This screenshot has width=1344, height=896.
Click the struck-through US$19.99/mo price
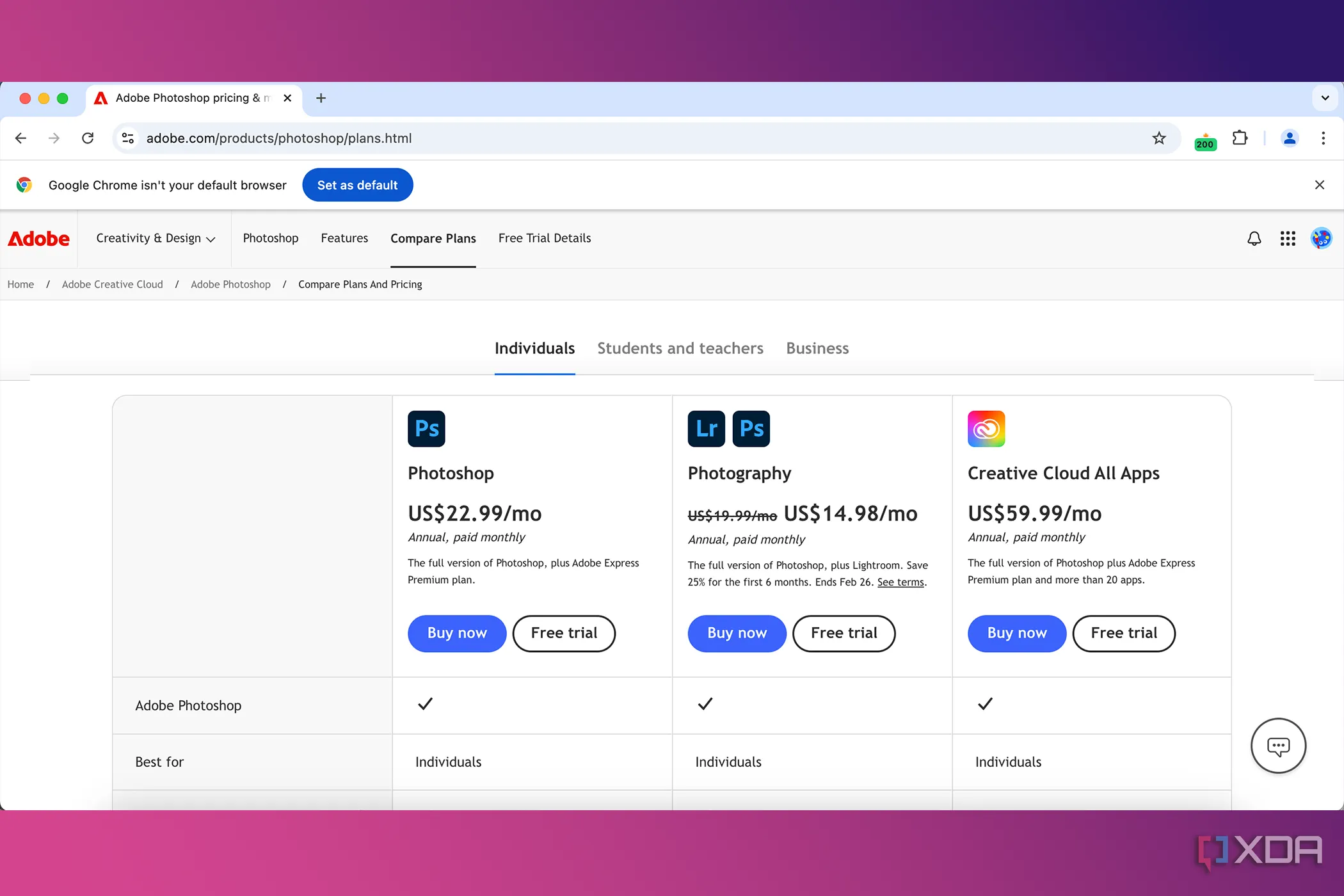(732, 516)
